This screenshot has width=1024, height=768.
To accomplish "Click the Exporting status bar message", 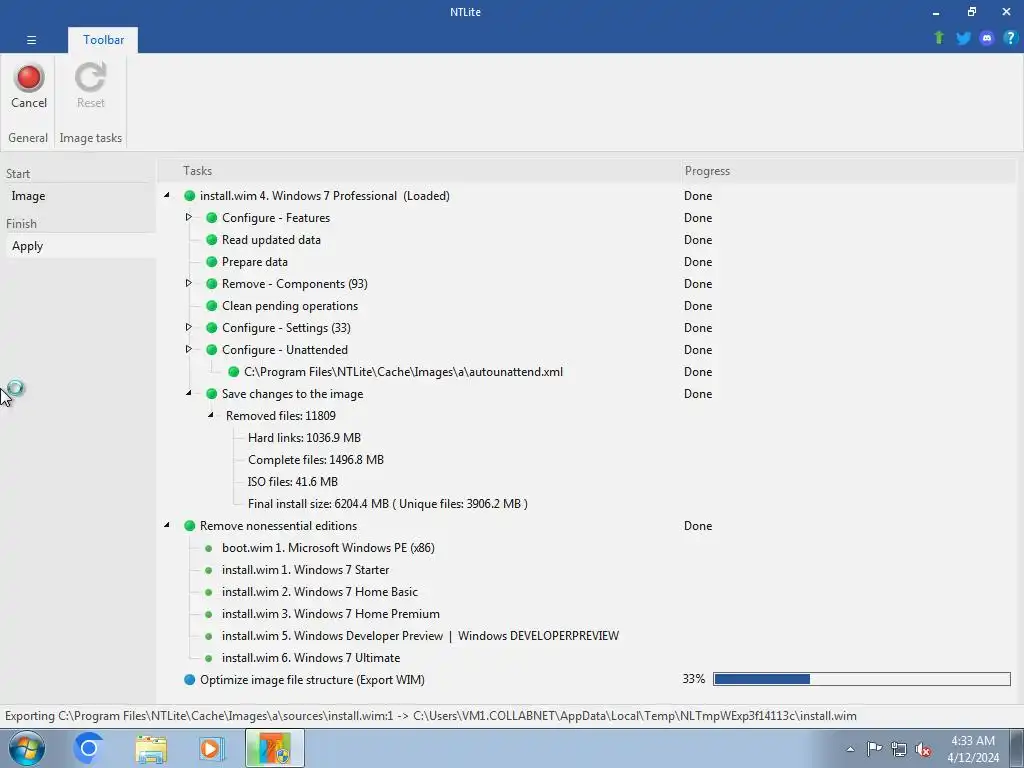I will [430, 716].
